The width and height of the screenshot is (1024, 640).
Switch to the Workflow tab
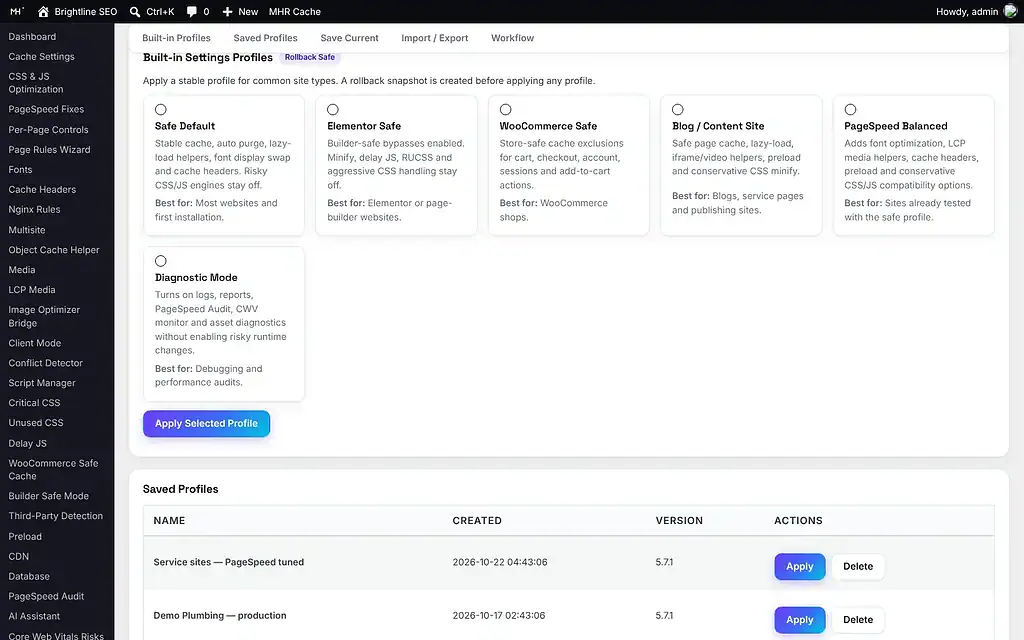513,38
